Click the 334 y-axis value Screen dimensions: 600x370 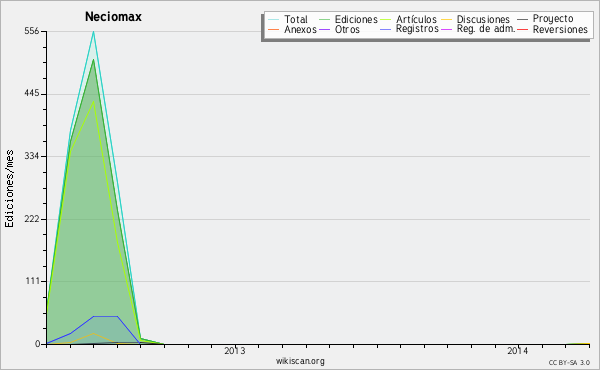pyautogui.click(x=32, y=156)
